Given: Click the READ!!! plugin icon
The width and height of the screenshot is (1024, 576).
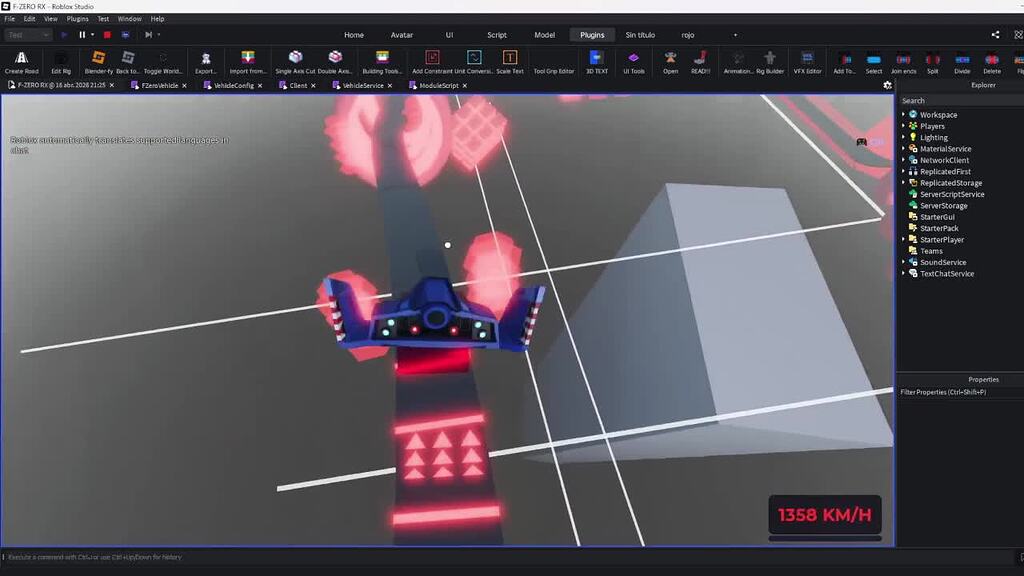Looking at the screenshot, I should pos(700,62).
